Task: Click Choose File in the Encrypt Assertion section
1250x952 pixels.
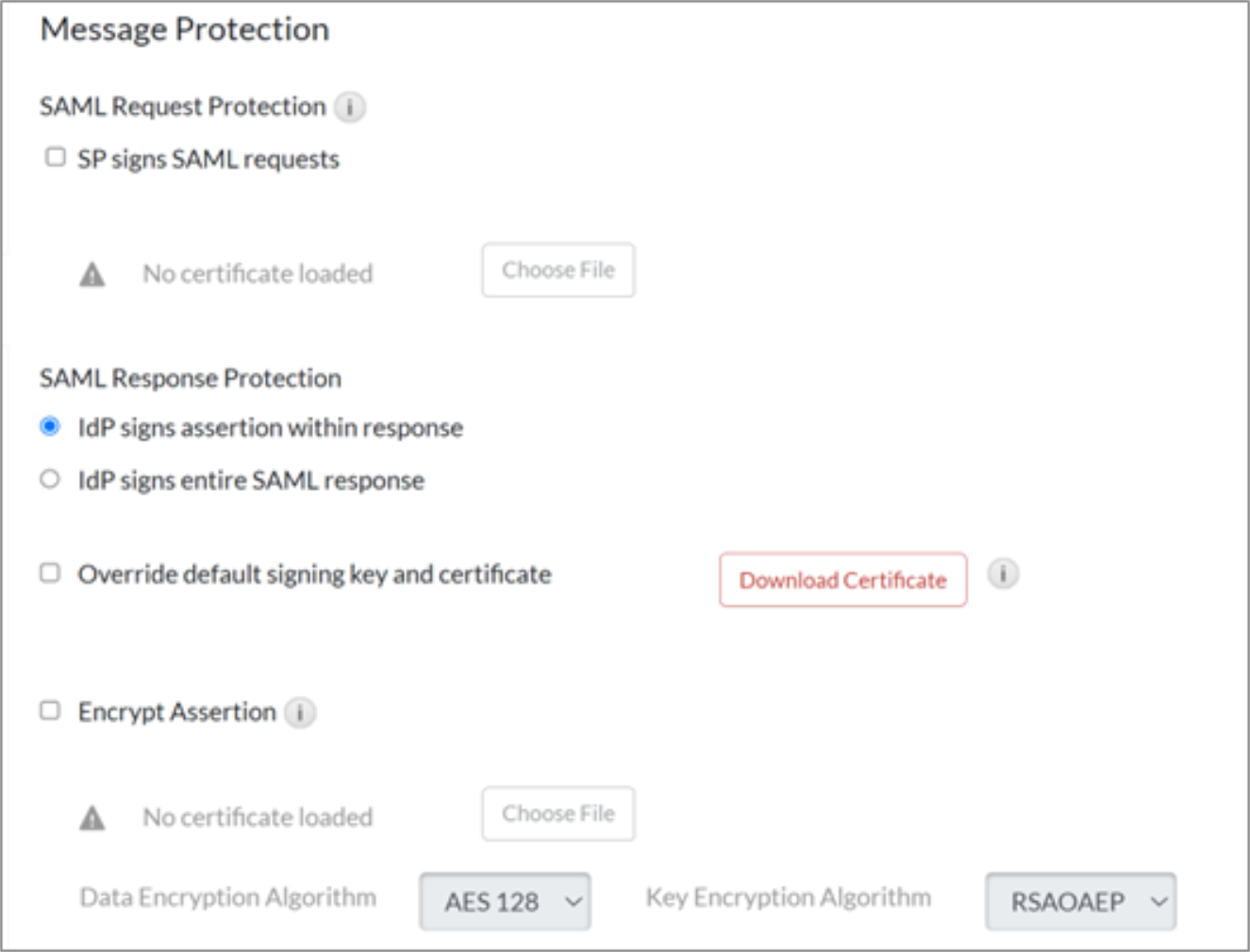Action: pyautogui.click(x=558, y=812)
